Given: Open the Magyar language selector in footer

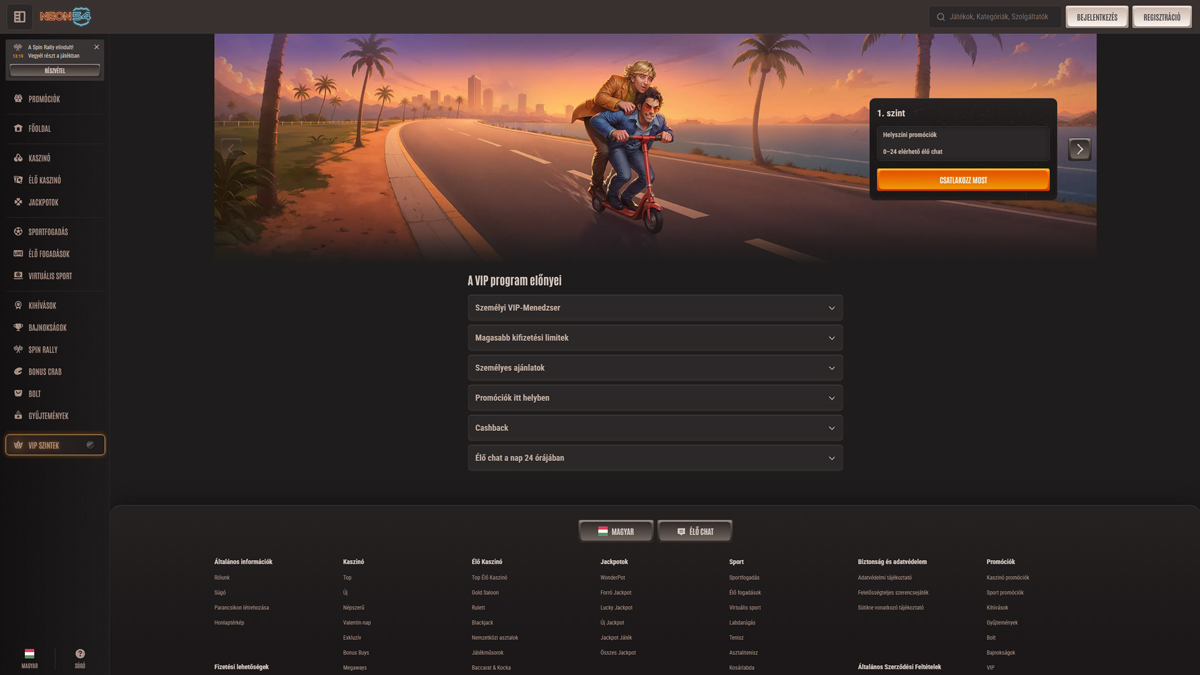Looking at the screenshot, I should [616, 531].
